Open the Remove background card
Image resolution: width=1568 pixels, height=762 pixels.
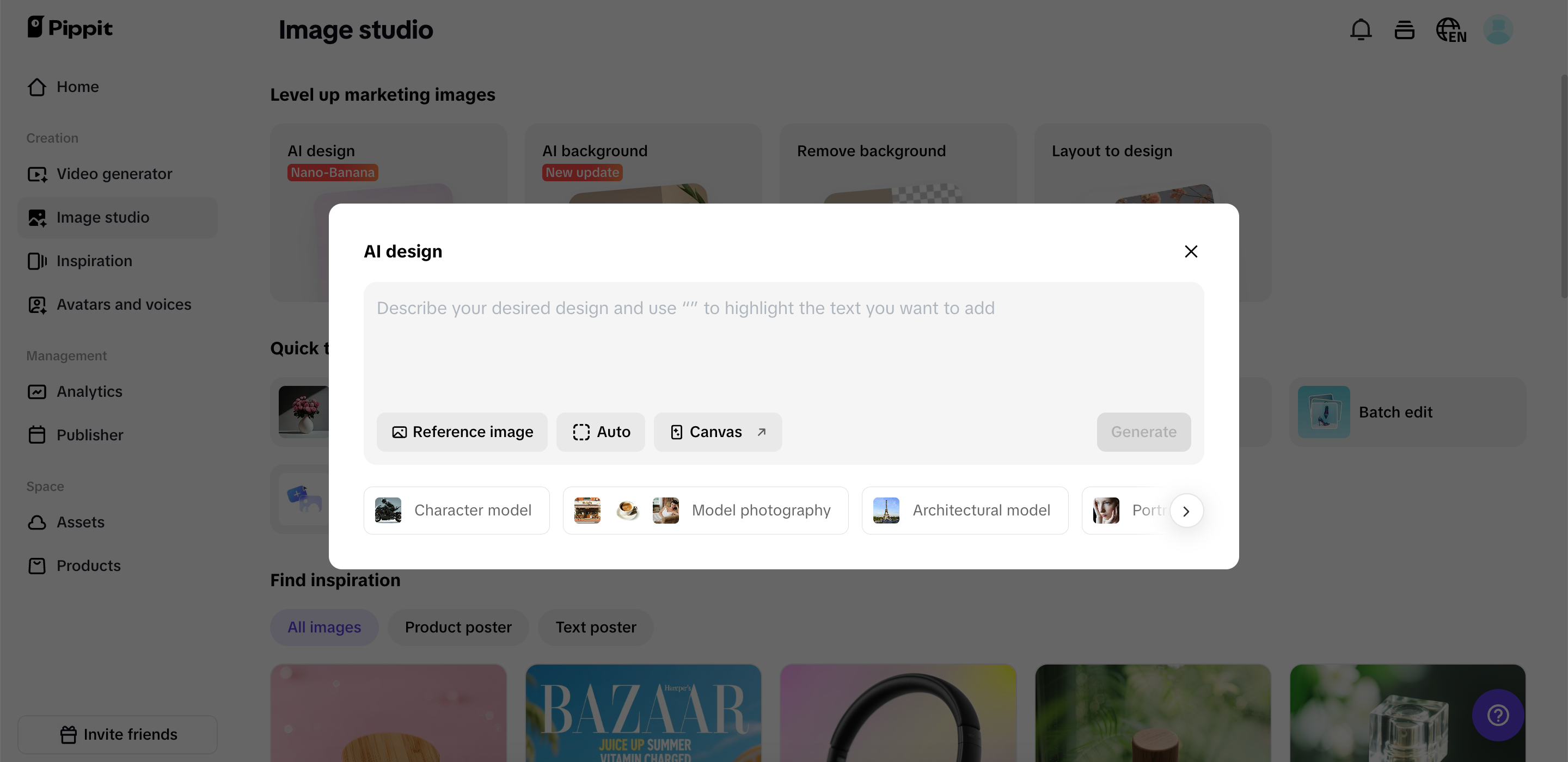(x=898, y=163)
